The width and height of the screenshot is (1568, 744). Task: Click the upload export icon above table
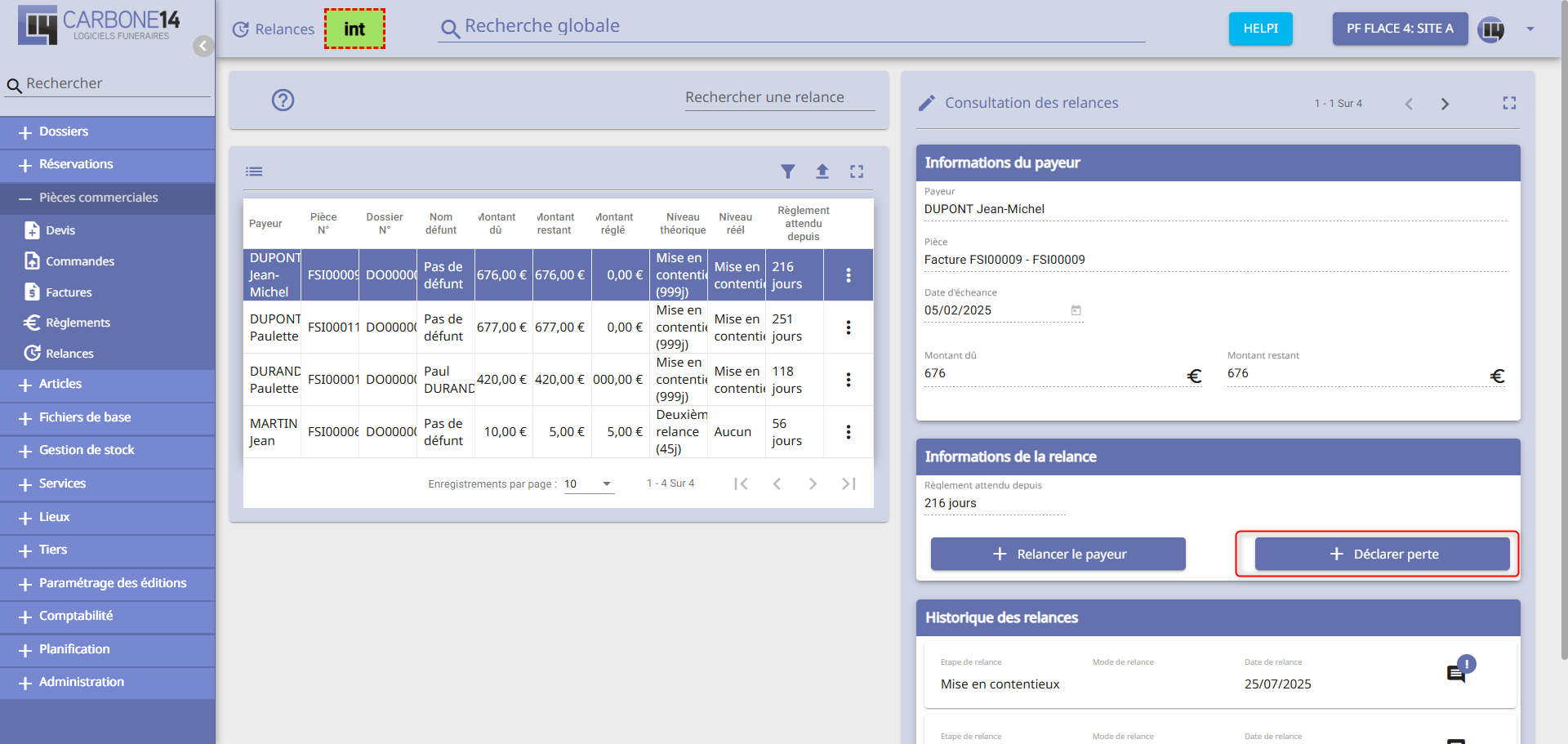822,172
